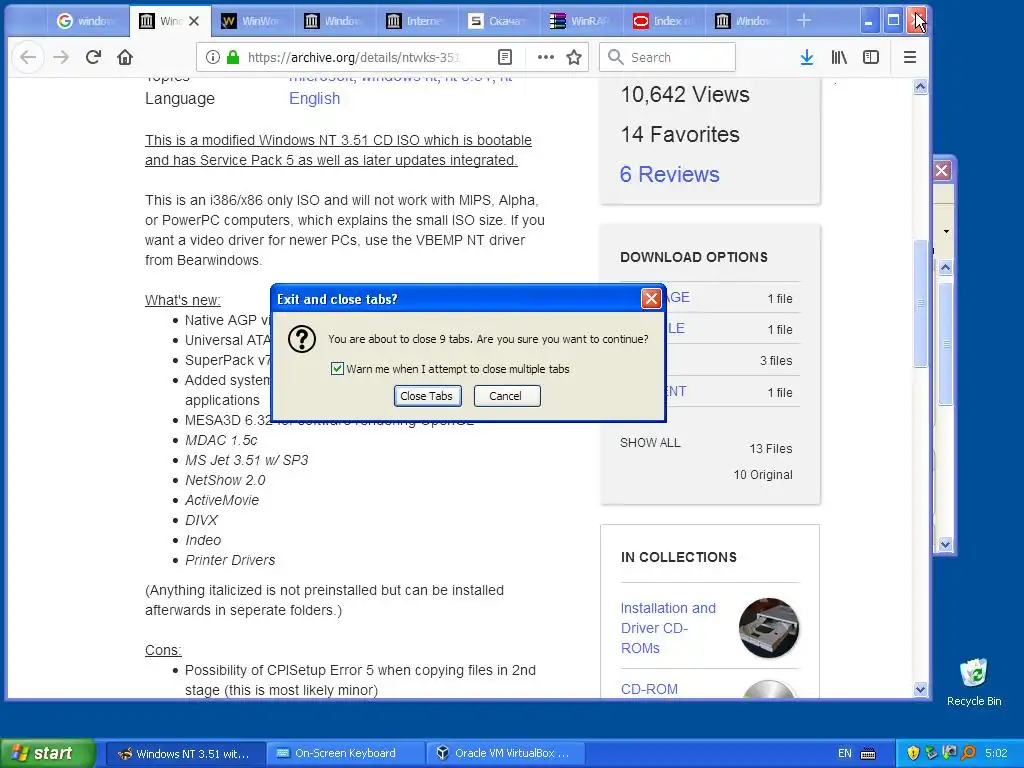Click the 10 Original link

point(763,475)
